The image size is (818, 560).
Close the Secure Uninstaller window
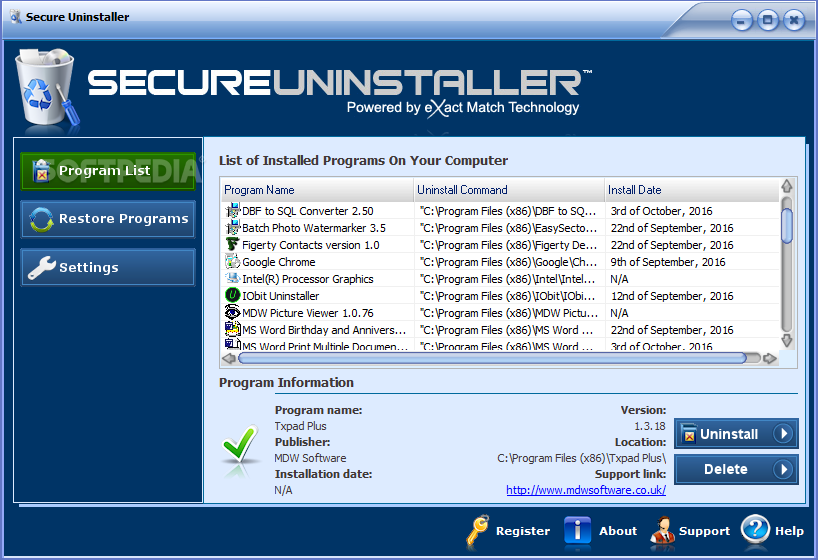[795, 21]
